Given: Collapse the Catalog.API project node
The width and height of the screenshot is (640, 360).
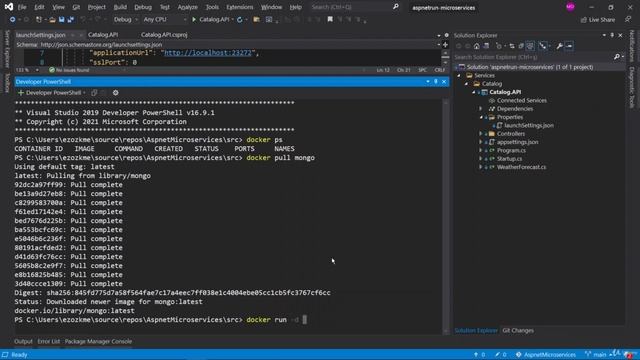Looking at the screenshot, I should point(474,92).
